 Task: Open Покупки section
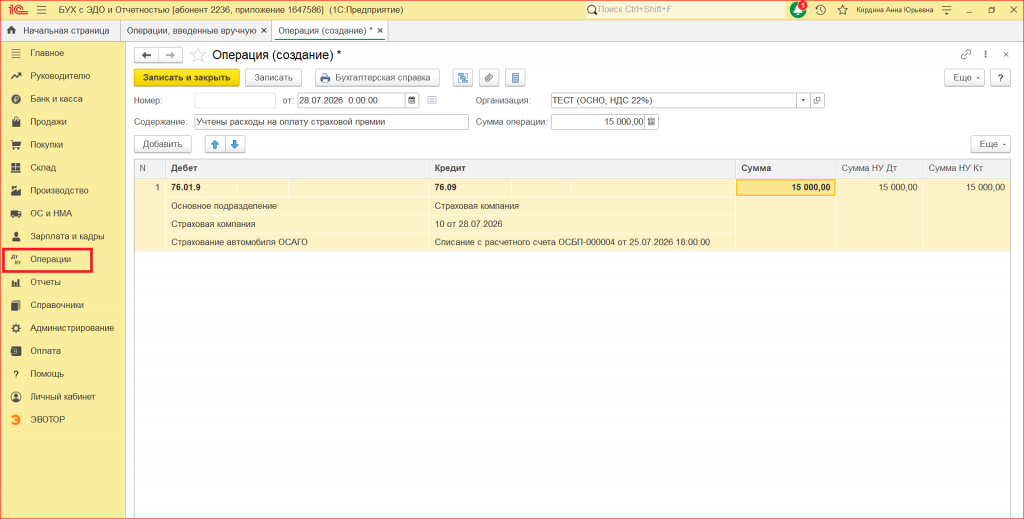(x=46, y=144)
